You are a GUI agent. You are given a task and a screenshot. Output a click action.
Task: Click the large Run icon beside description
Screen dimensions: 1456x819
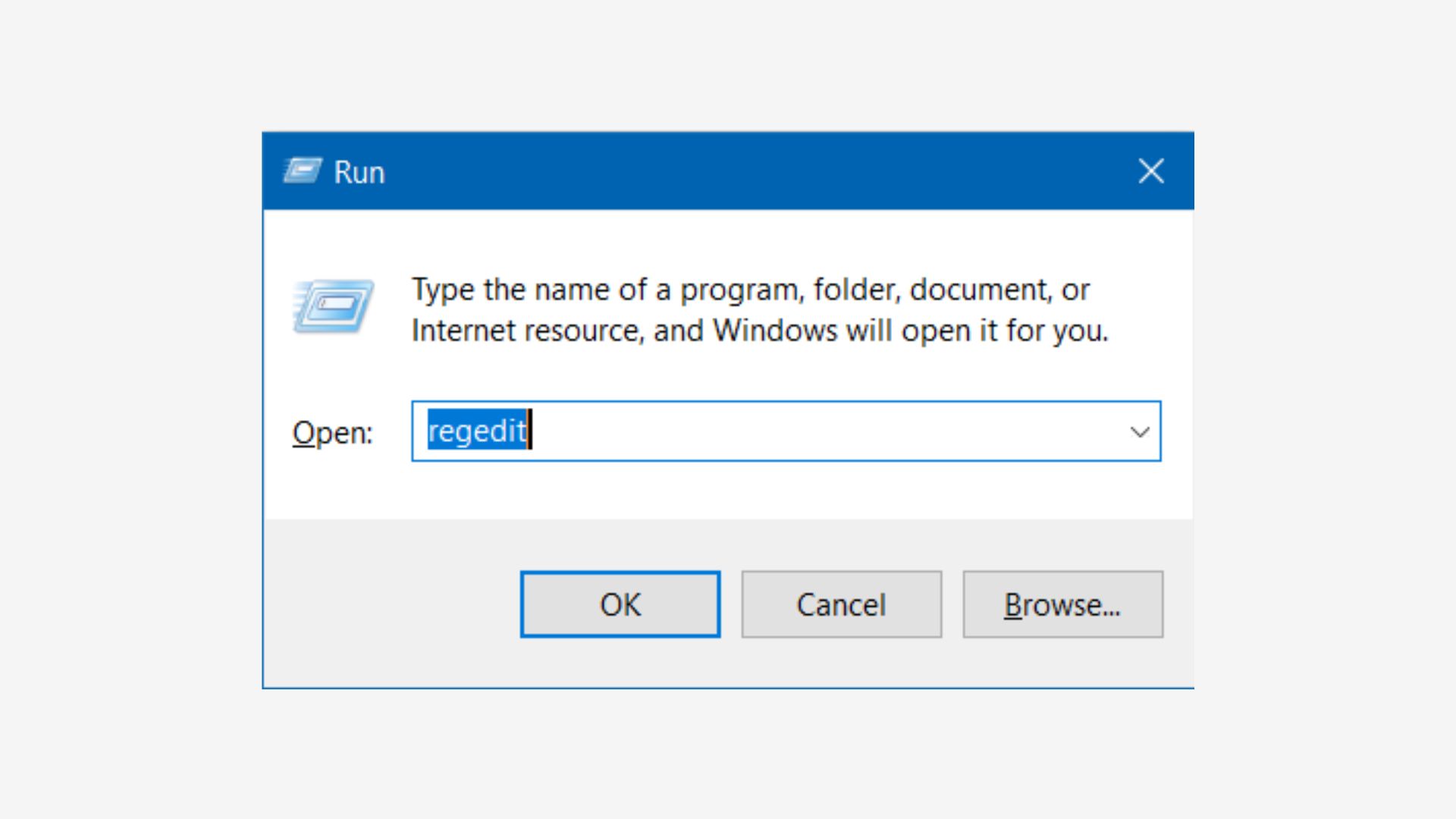pyautogui.click(x=333, y=306)
